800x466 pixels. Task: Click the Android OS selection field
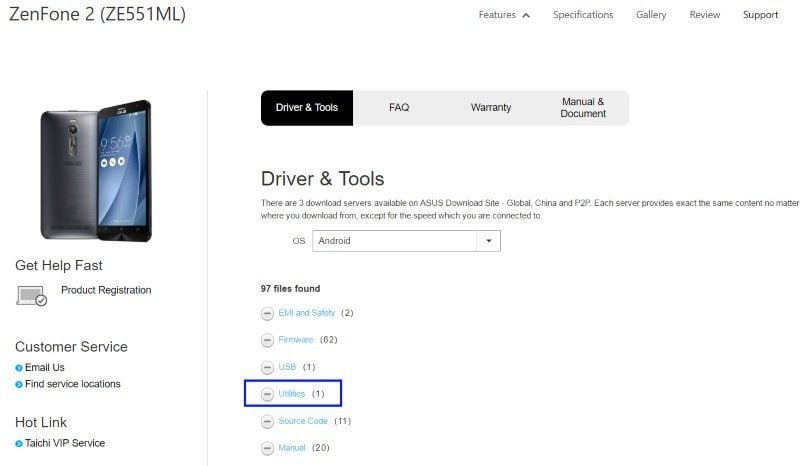[x=406, y=241]
